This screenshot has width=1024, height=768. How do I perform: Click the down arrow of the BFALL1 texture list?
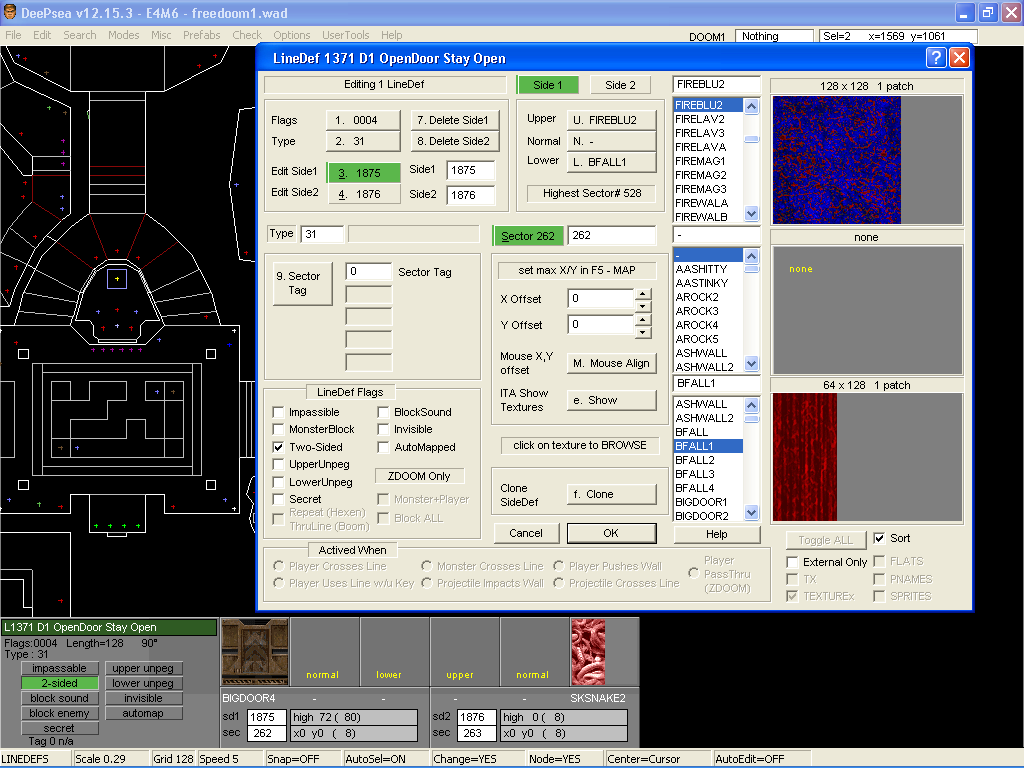coord(752,513)
